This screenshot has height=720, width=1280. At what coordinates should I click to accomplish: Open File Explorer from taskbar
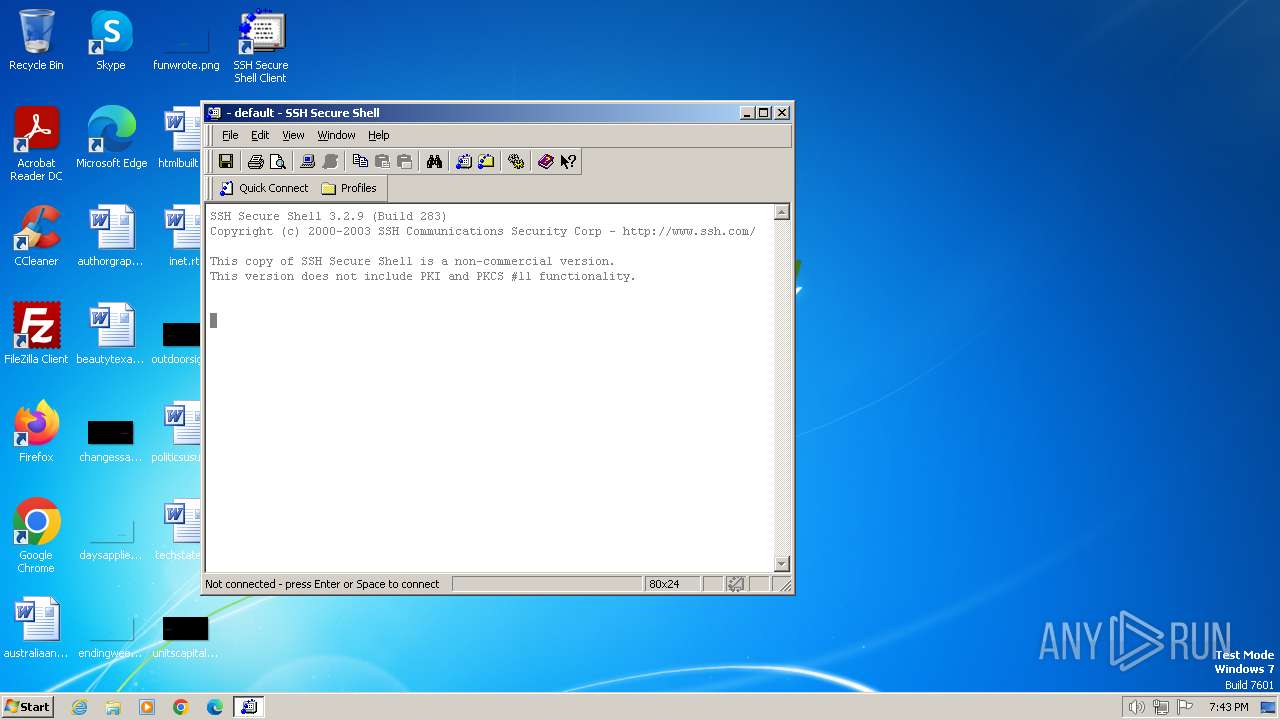coord(113,707)
